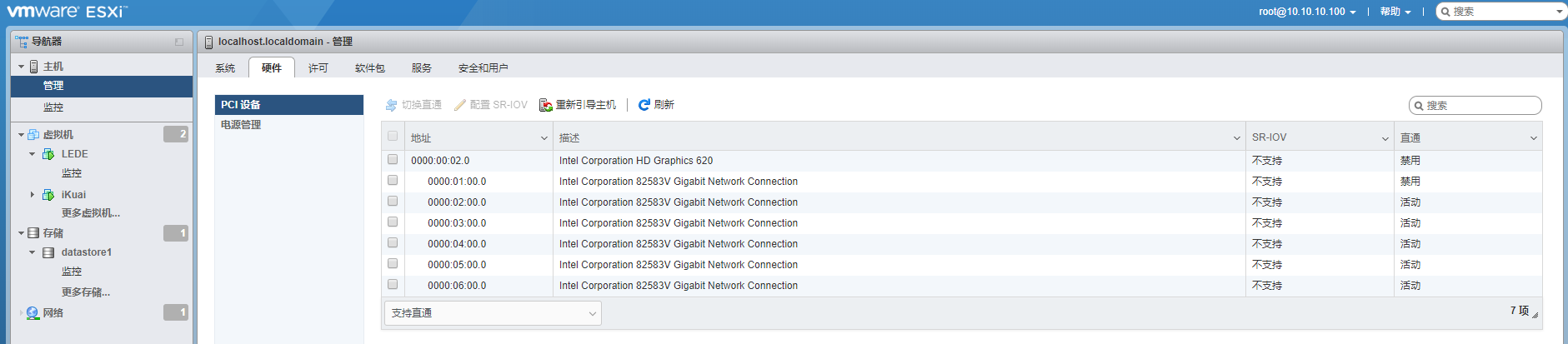Click the LEDE virtual machine icon
The width and height of the screenshot is (1568, 344).
(x=48, y=154)
